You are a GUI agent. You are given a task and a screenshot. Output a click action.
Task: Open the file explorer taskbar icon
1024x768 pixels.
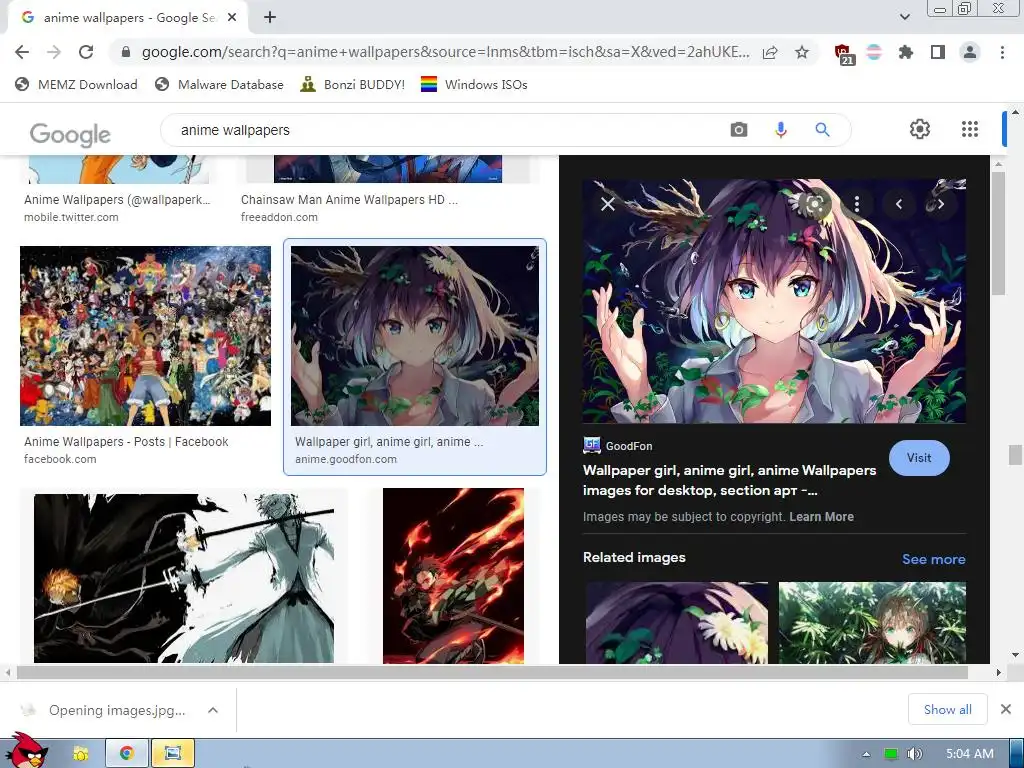point(81,754)
